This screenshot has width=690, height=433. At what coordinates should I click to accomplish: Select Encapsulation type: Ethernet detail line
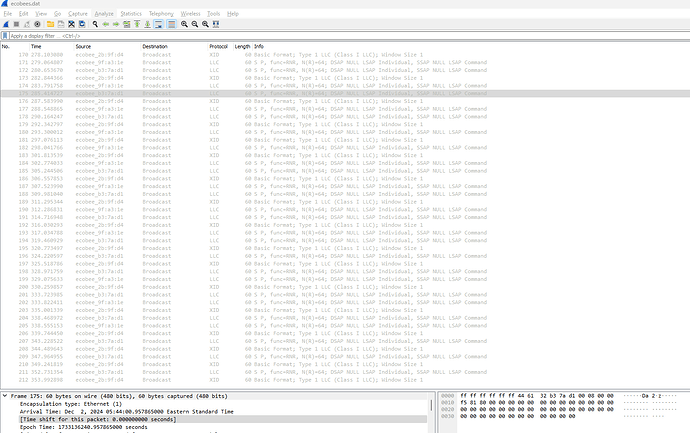pyautogui.click(x=71, y=404)
